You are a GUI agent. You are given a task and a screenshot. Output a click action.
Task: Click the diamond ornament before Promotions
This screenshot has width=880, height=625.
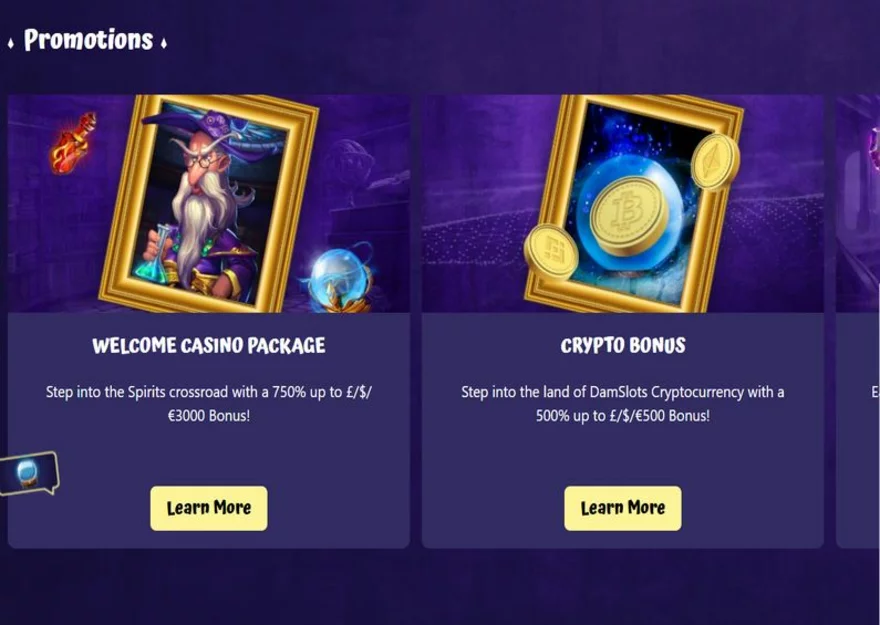click(11, 43)
